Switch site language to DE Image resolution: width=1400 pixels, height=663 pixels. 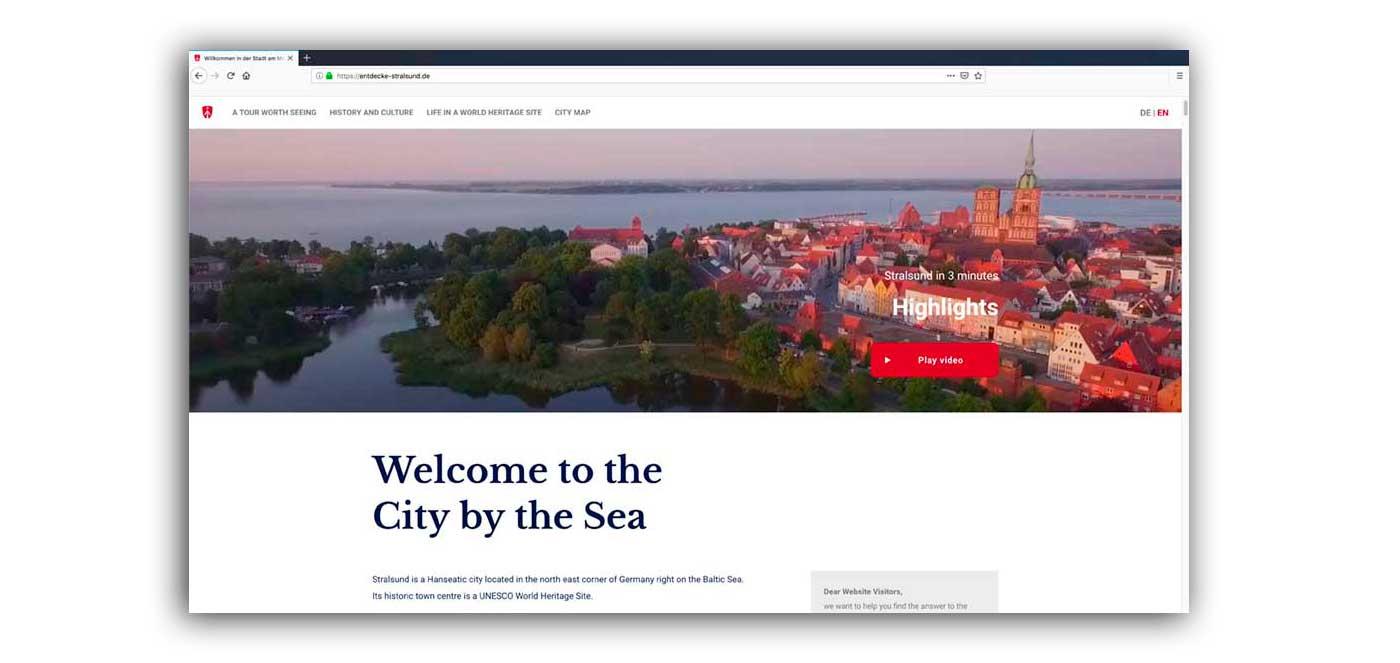(1145, 113)
